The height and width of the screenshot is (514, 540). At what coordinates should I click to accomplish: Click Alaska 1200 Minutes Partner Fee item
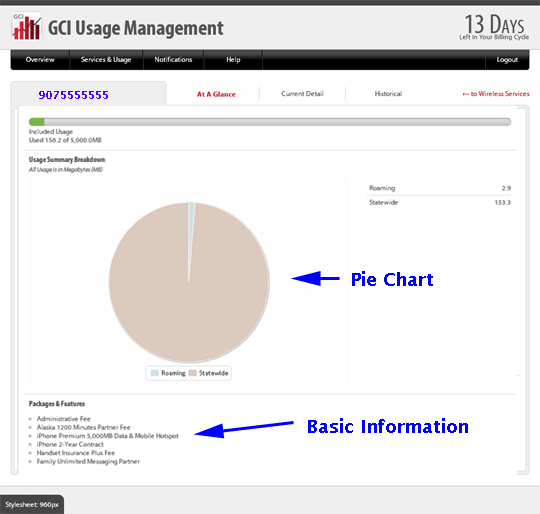[x=83, y=427]
